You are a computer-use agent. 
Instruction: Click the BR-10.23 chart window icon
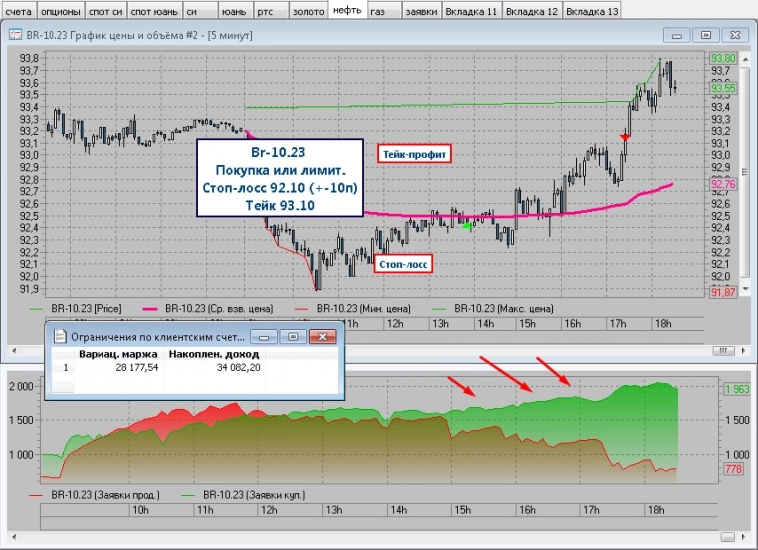click(x=15, y=35)
